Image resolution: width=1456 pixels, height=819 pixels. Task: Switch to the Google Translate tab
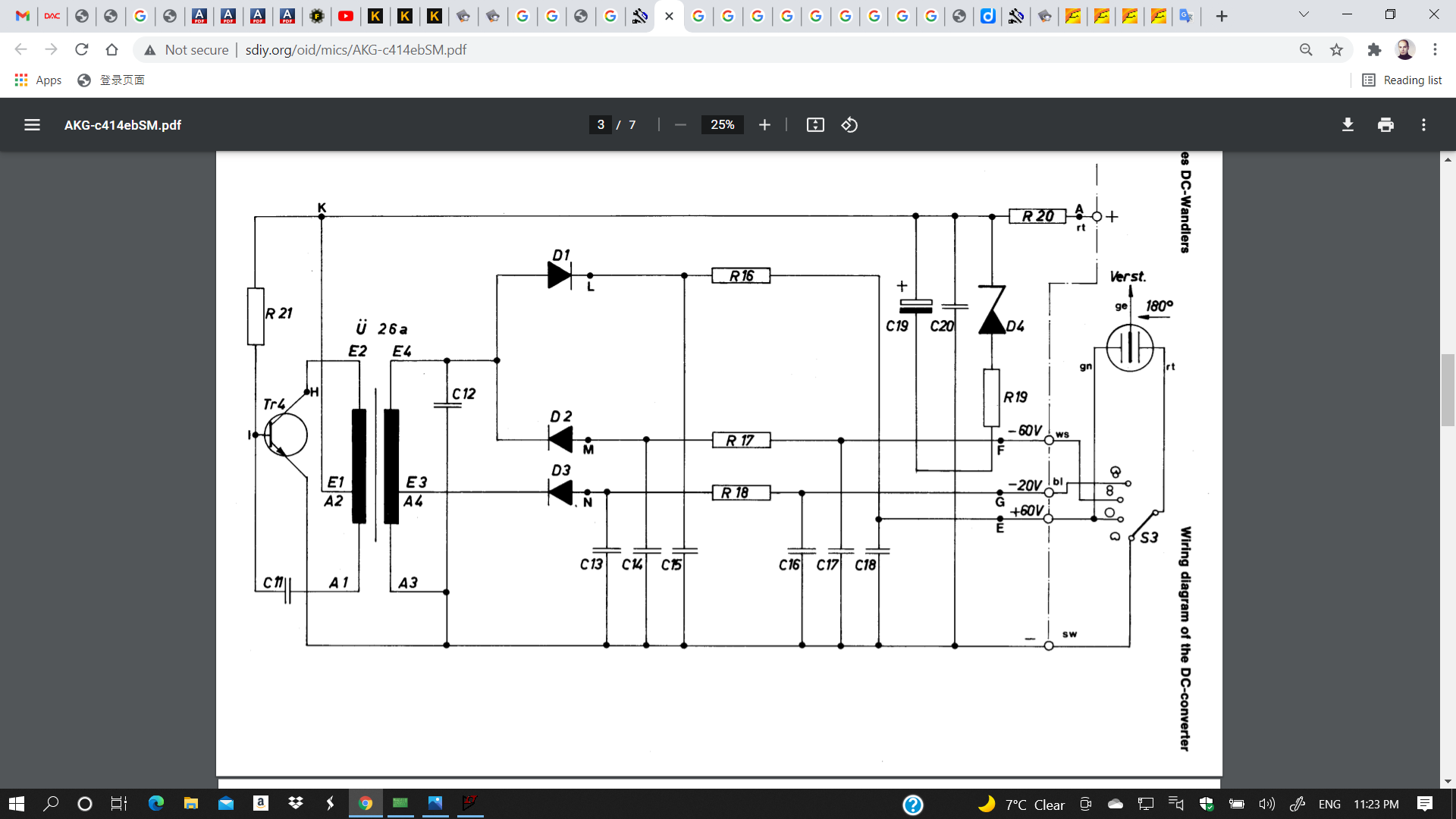coord(1186,16)
